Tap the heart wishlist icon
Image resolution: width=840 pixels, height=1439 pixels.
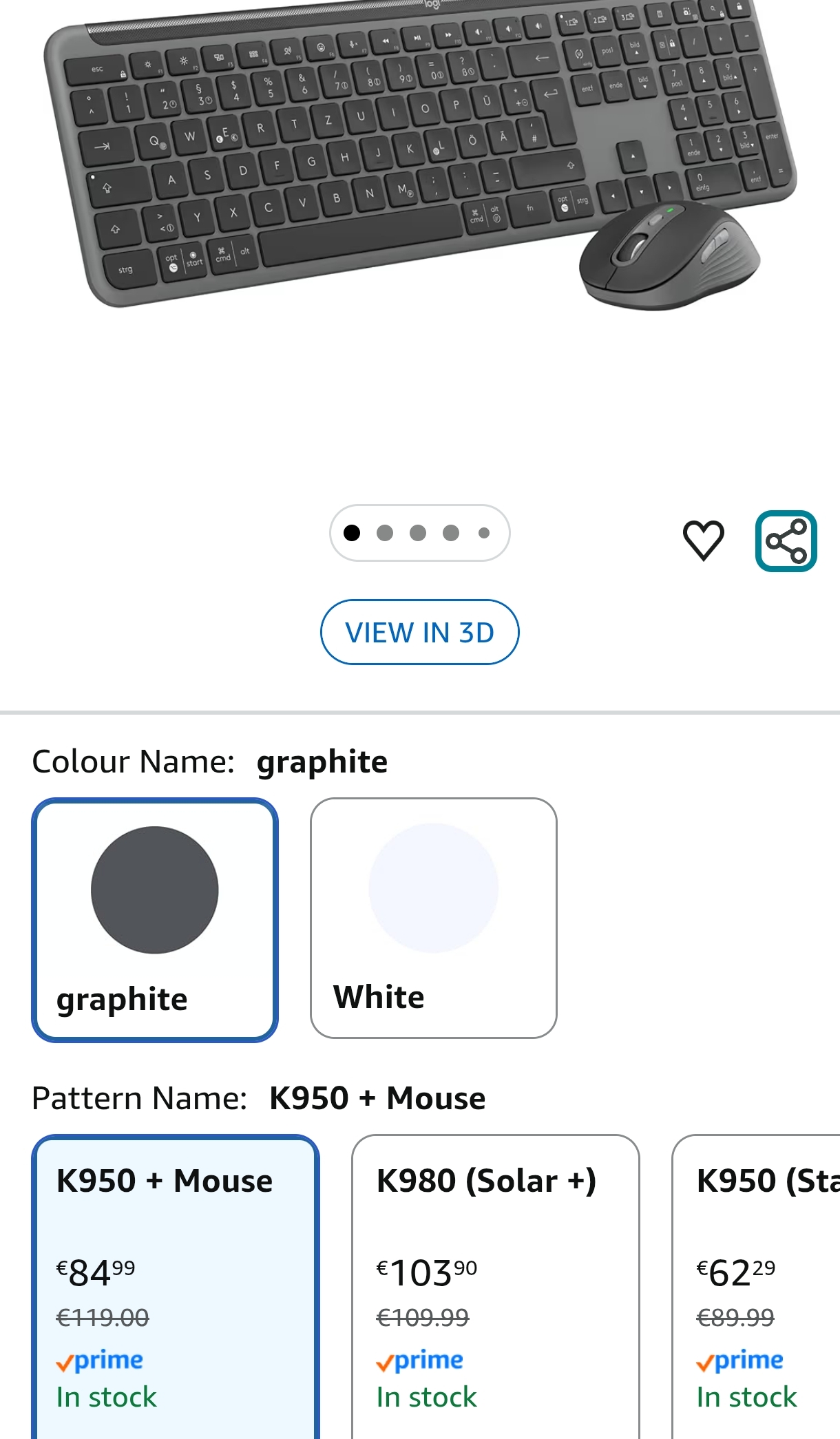703,540
